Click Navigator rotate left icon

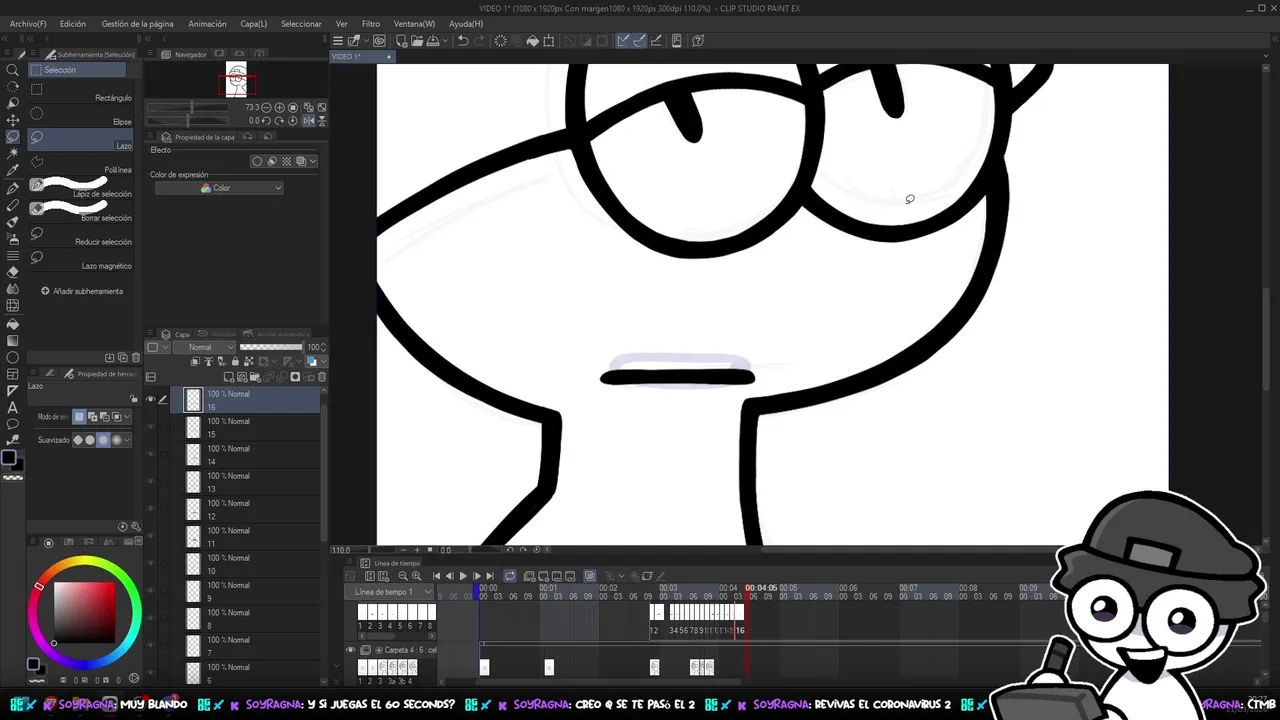(x=267, y=121)
